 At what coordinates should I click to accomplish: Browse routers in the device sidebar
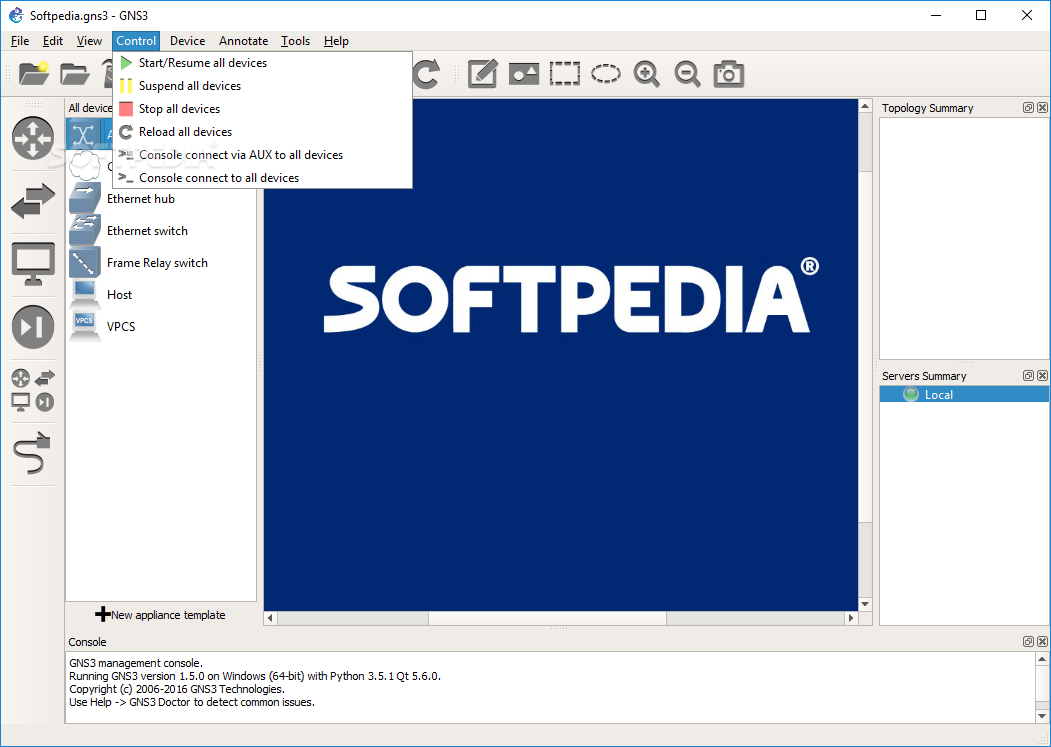click(33, 138)
